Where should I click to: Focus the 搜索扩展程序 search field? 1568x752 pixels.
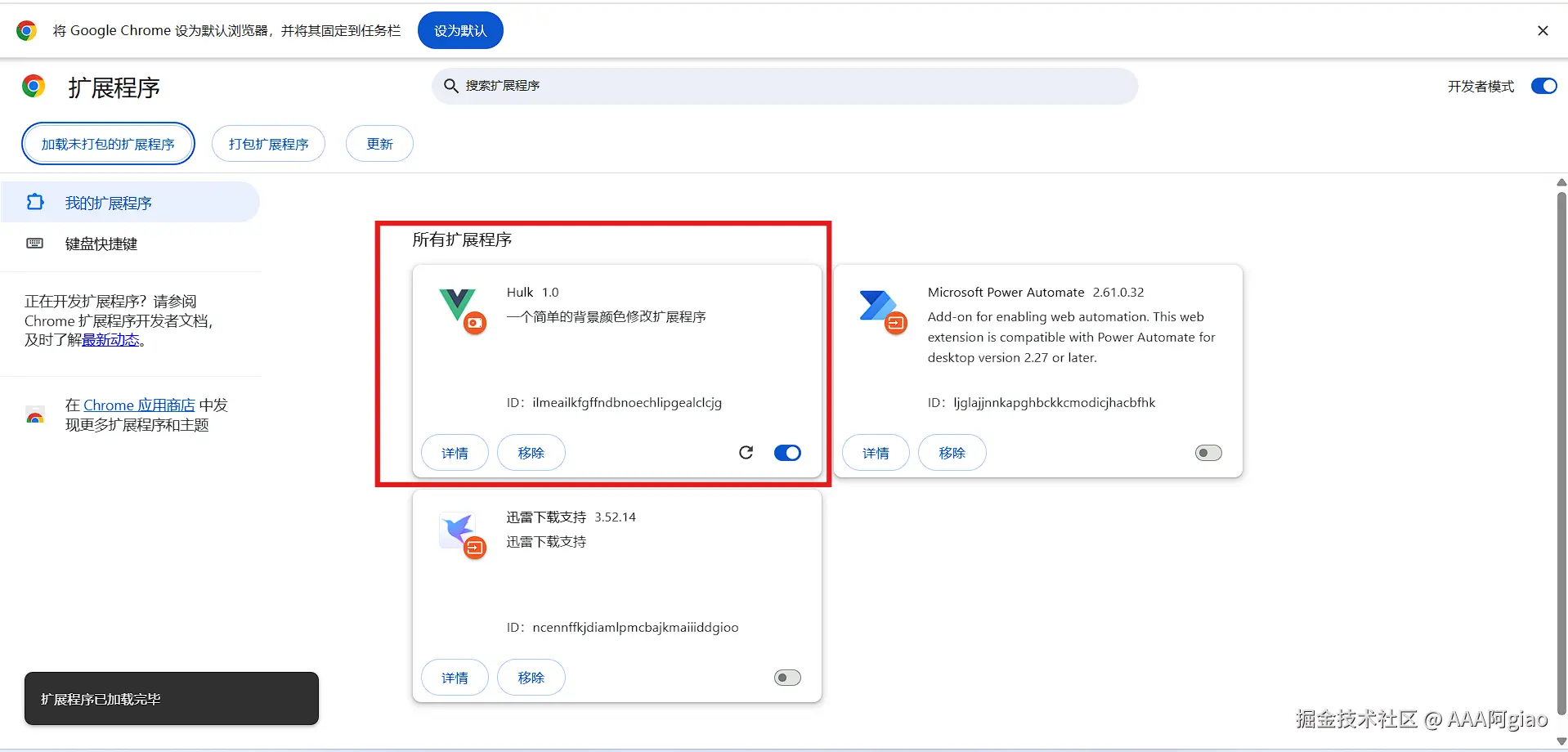(x=785, y=86)
